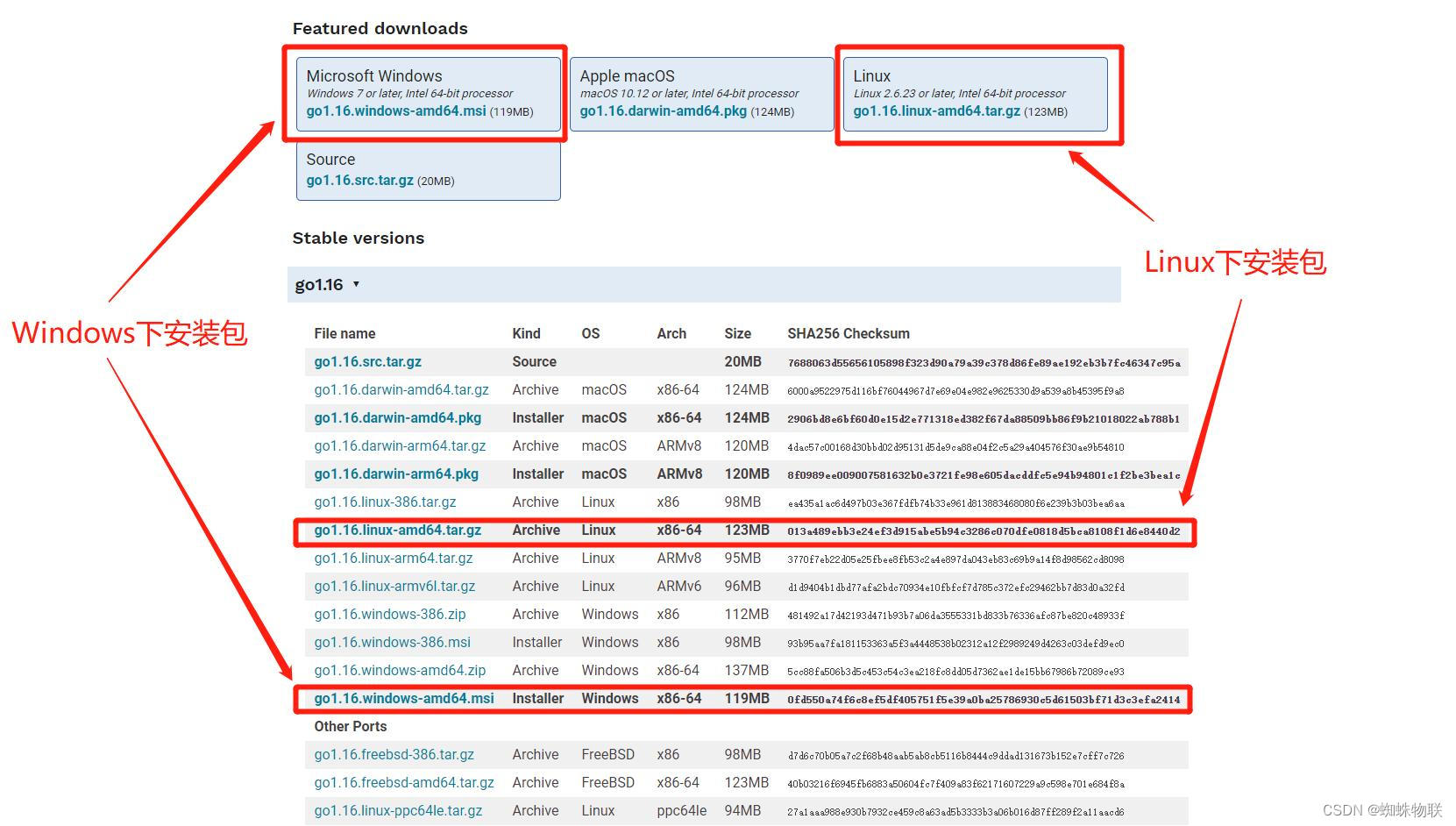Open go1.16.src.tar.gz in the file table
Image resolution: width=1456 pixels, height=826 pixels.
(x=368, y=361)
